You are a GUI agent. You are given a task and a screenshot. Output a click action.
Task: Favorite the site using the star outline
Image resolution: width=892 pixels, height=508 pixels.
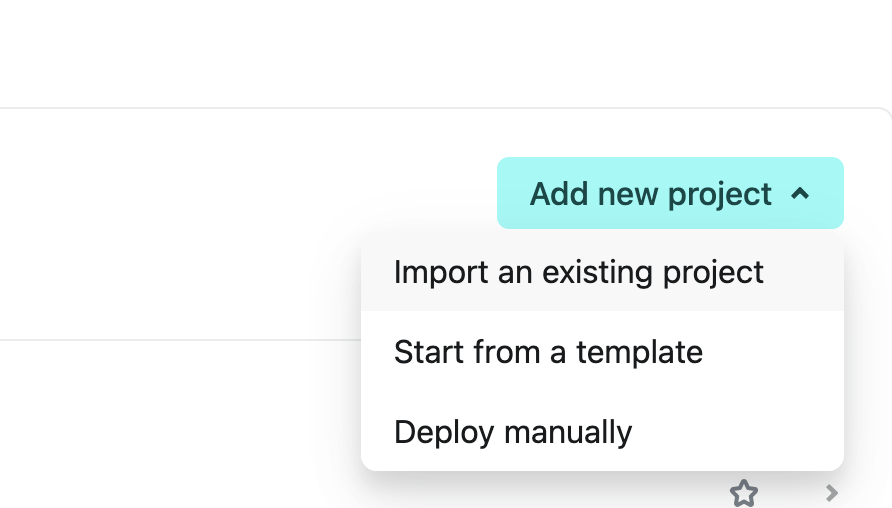[x=744, y=493]
